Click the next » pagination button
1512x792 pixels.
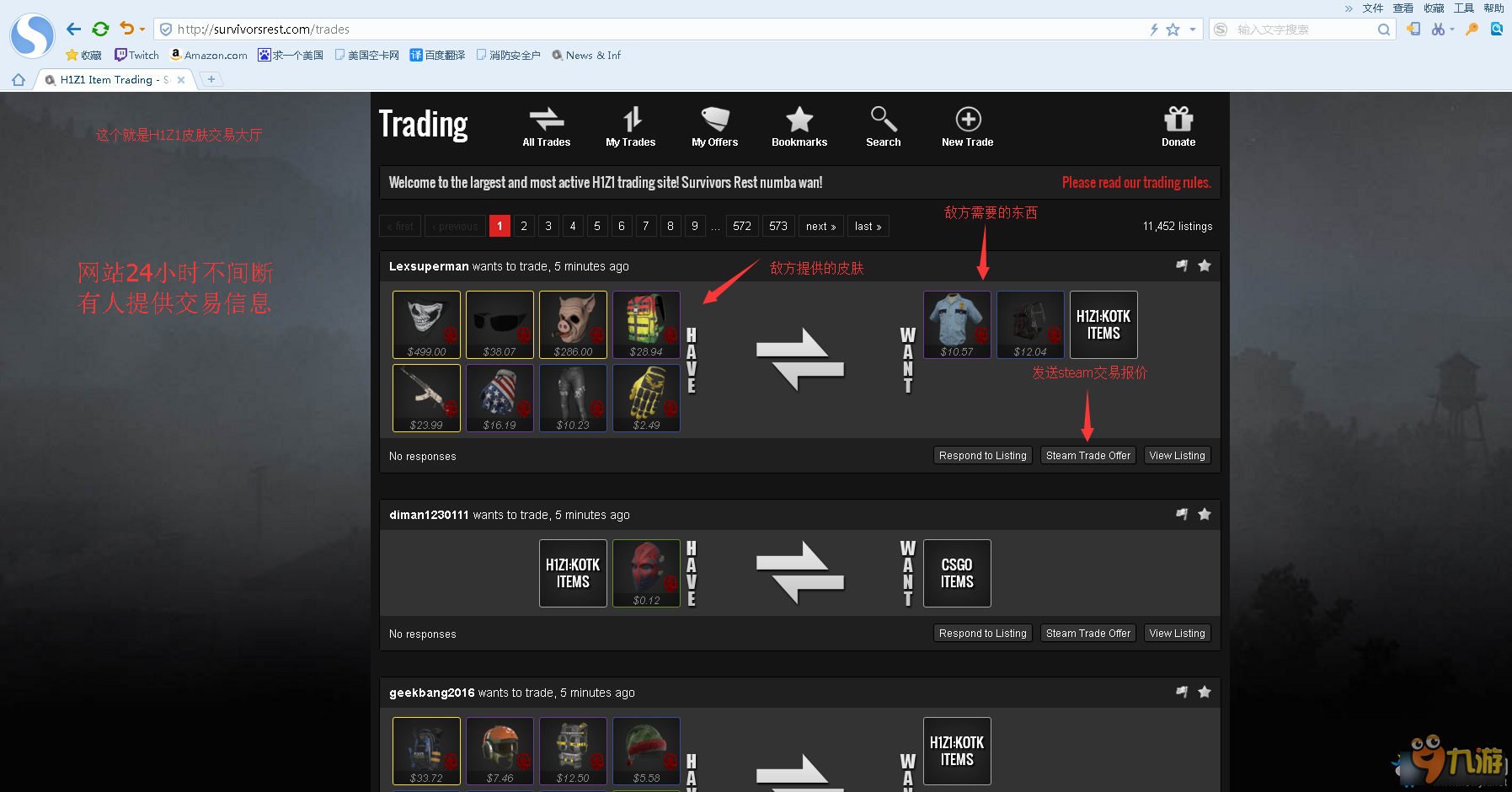click(821, 226)
